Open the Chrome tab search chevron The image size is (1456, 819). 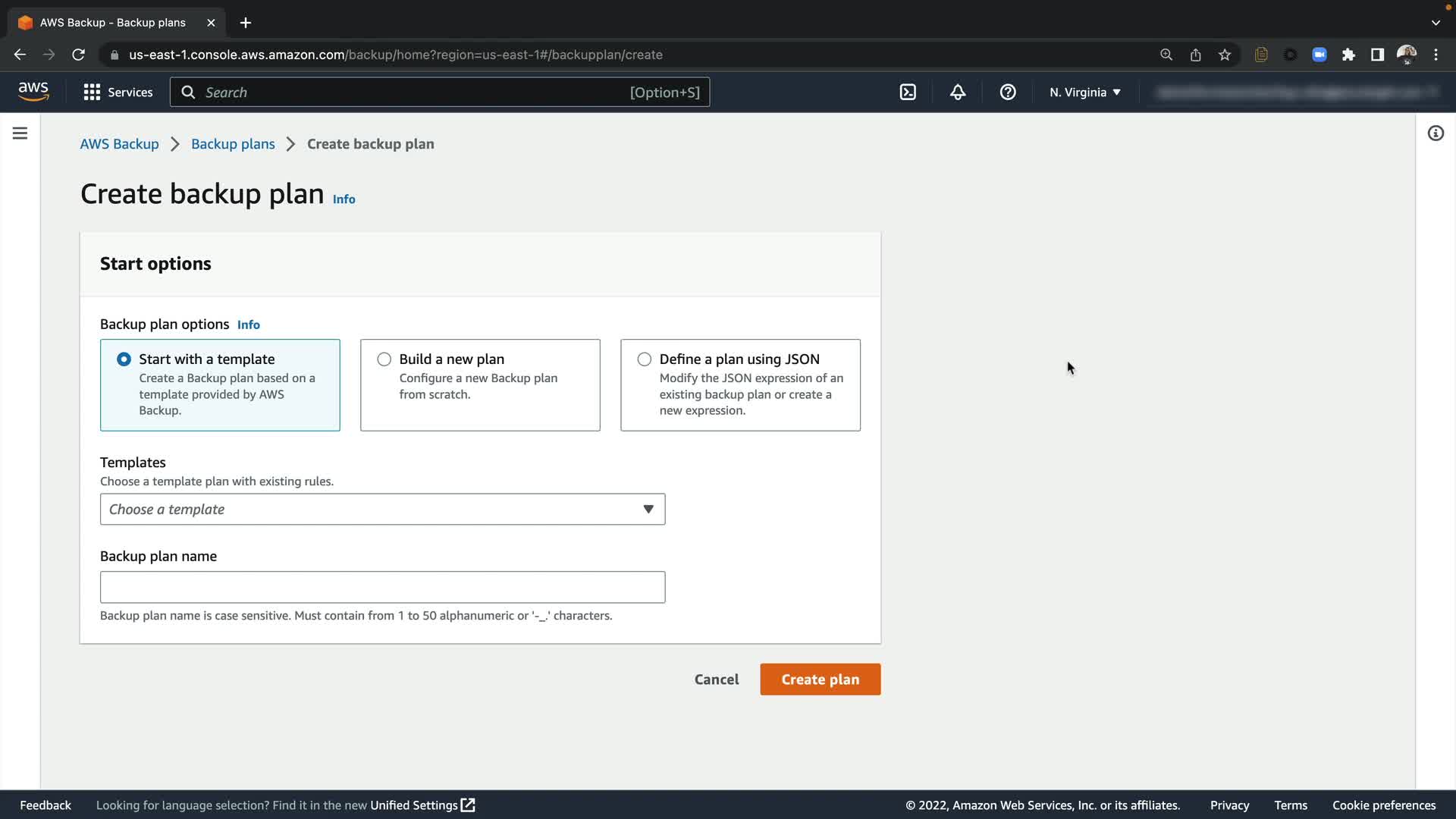(x=1436, y=23)
